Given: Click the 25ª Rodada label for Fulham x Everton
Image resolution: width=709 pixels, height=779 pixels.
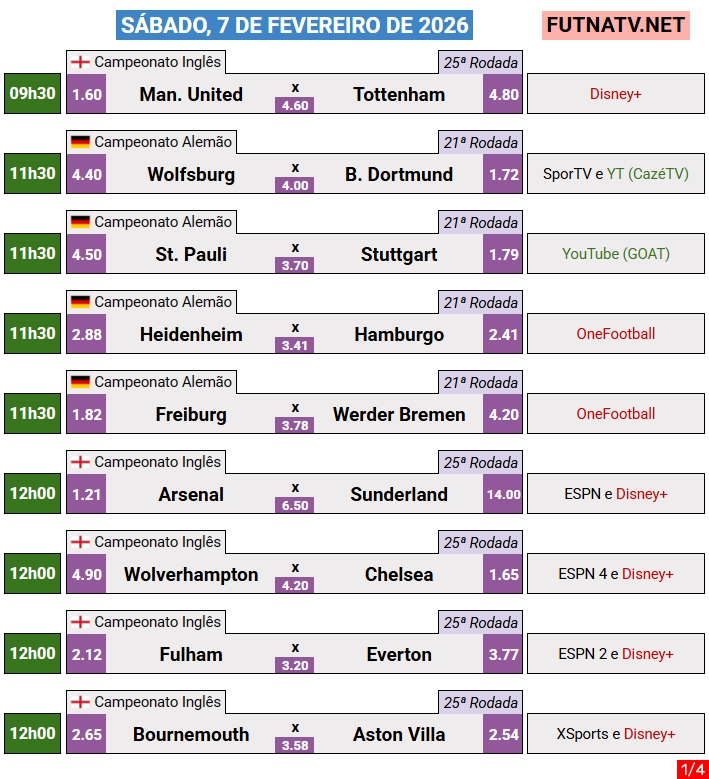Looking at the screenshot, I should [x=481, y=623].
